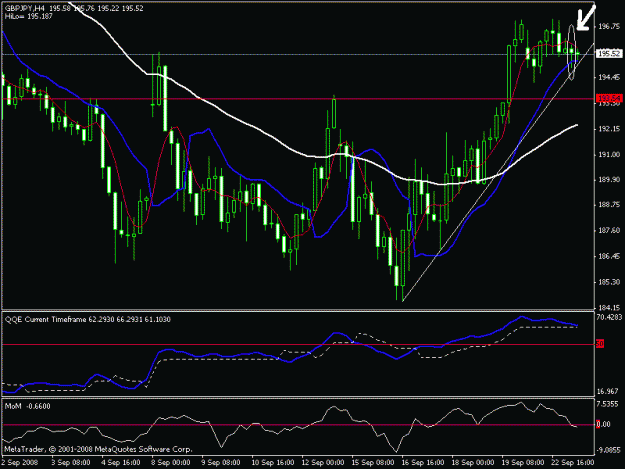Select the white ellipse drawn around last candles
This screenshot has height=469, width=625.
[571, 52]
